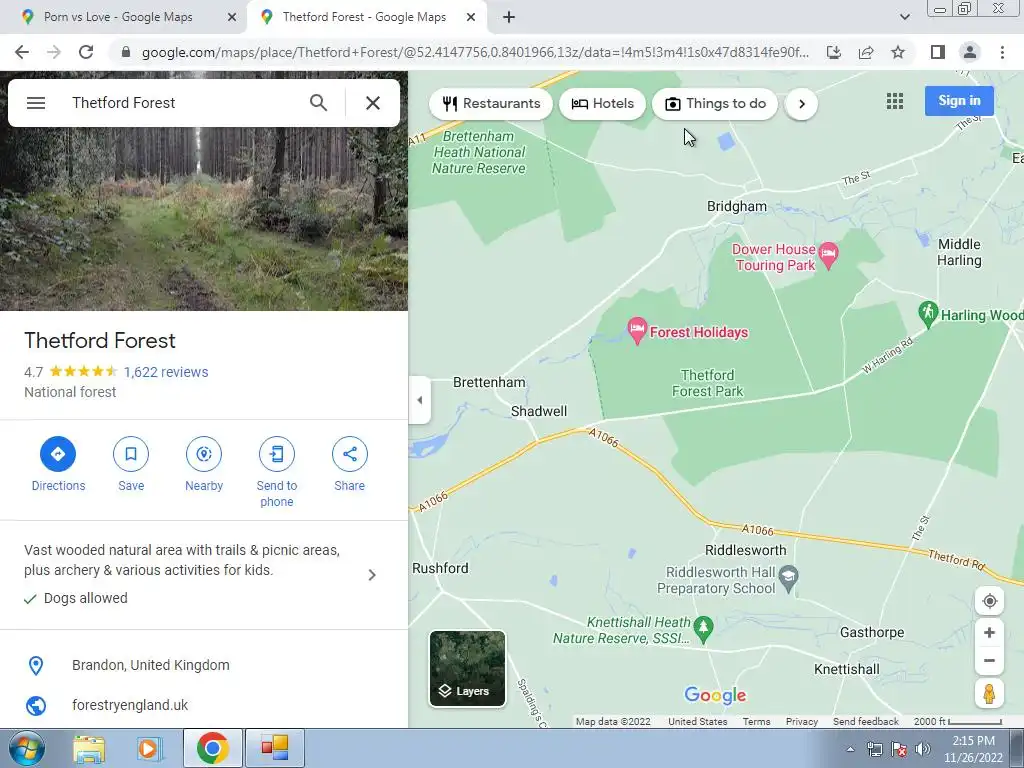This screenshot has height=768, width=1024.
Task: Bookmark this page with star
Action: coord(898,52)
